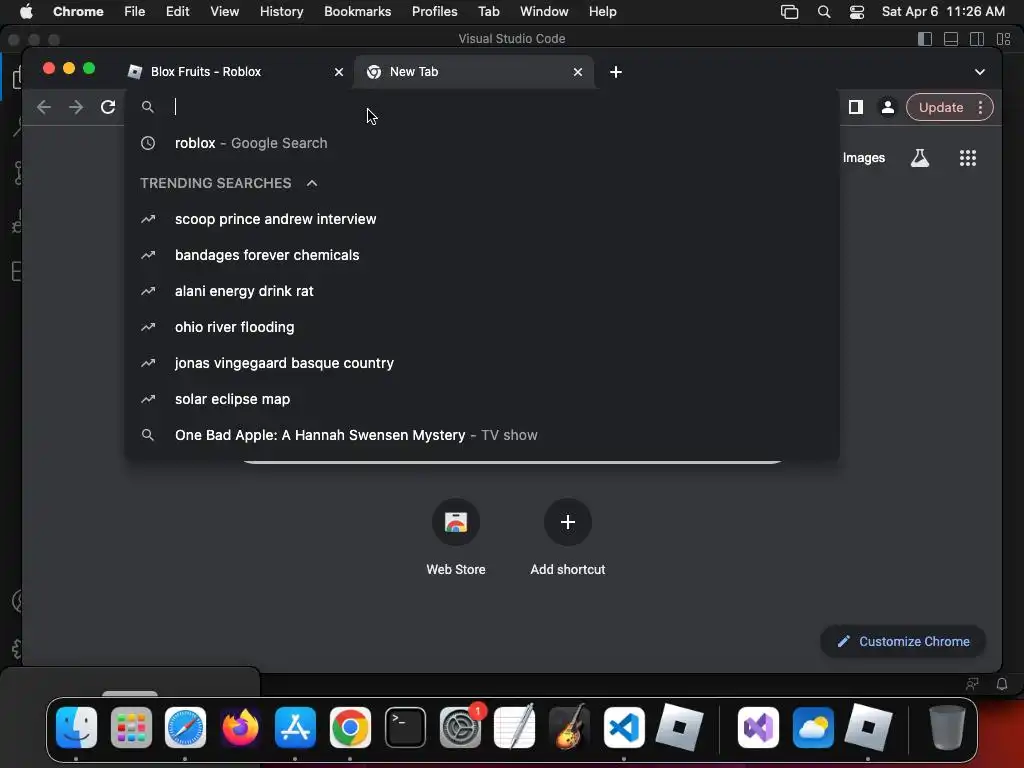This screenshot has height=768, width=1024.
Task: Open new tab with plus button
Action: 615,72
